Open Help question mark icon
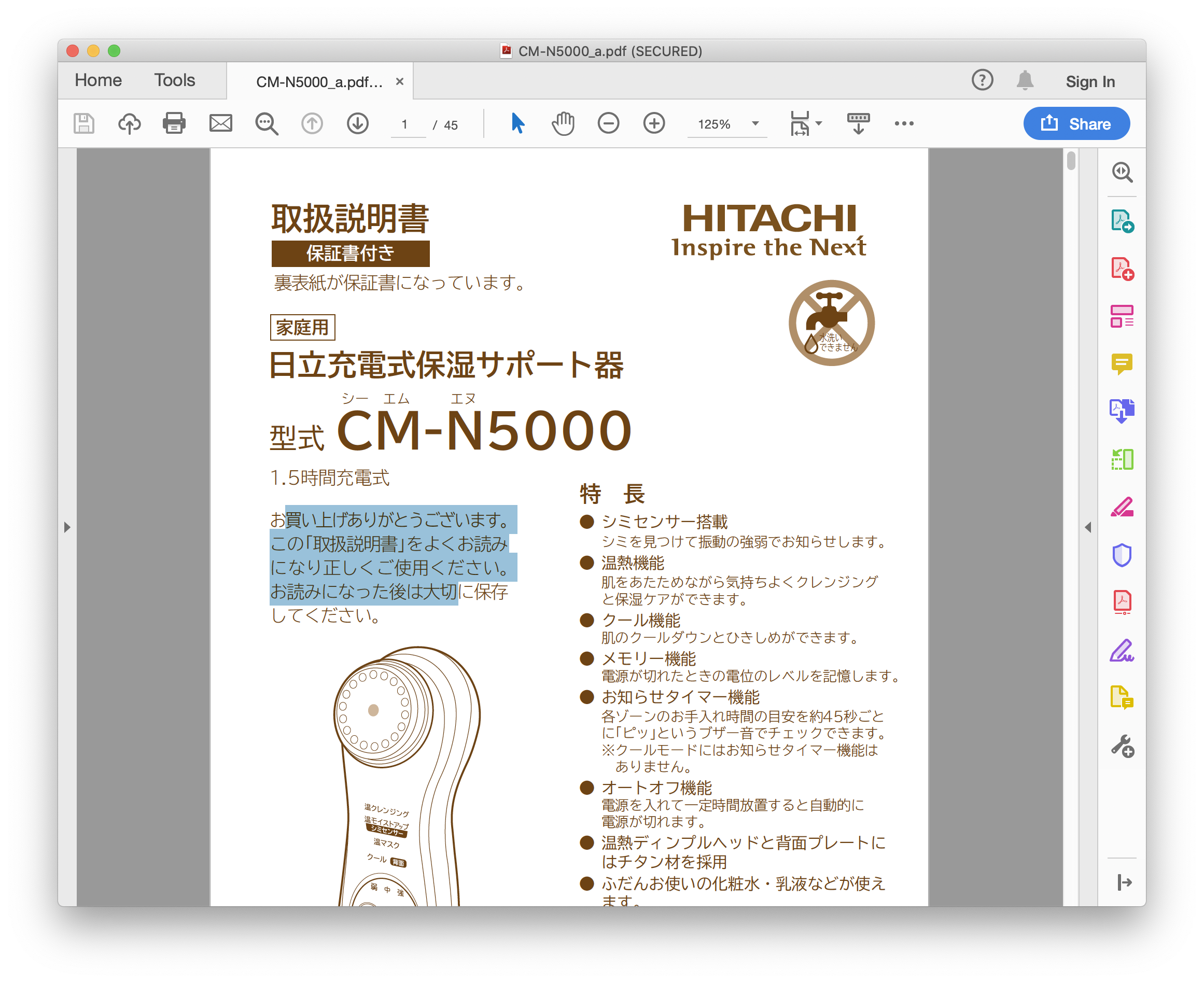The width and height of the screenshot is (1204, 983). point(983,80)
